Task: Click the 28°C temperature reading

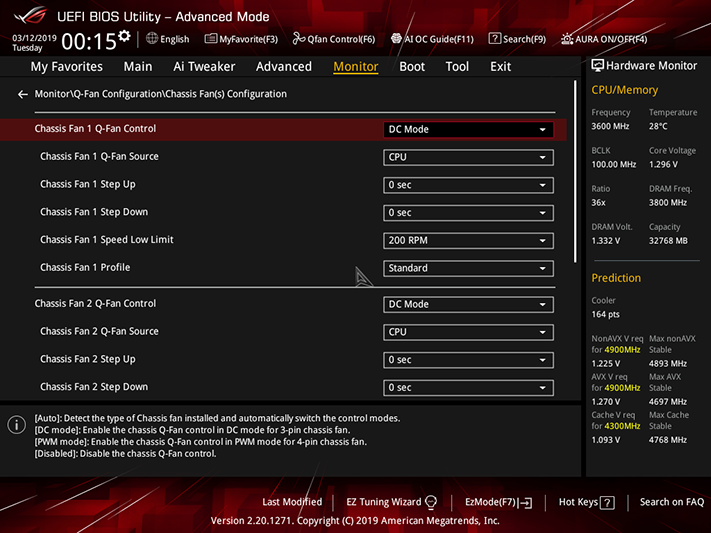Action: click(658, 127)
